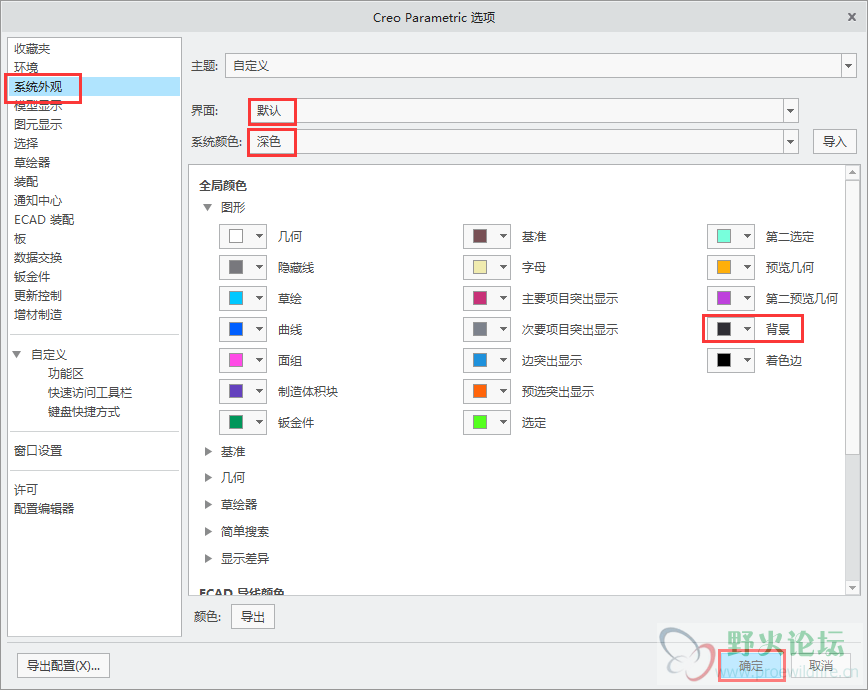
Task: Click the black 着色边 color swatch
Action: pyautogui.click(x=724, y=361)
